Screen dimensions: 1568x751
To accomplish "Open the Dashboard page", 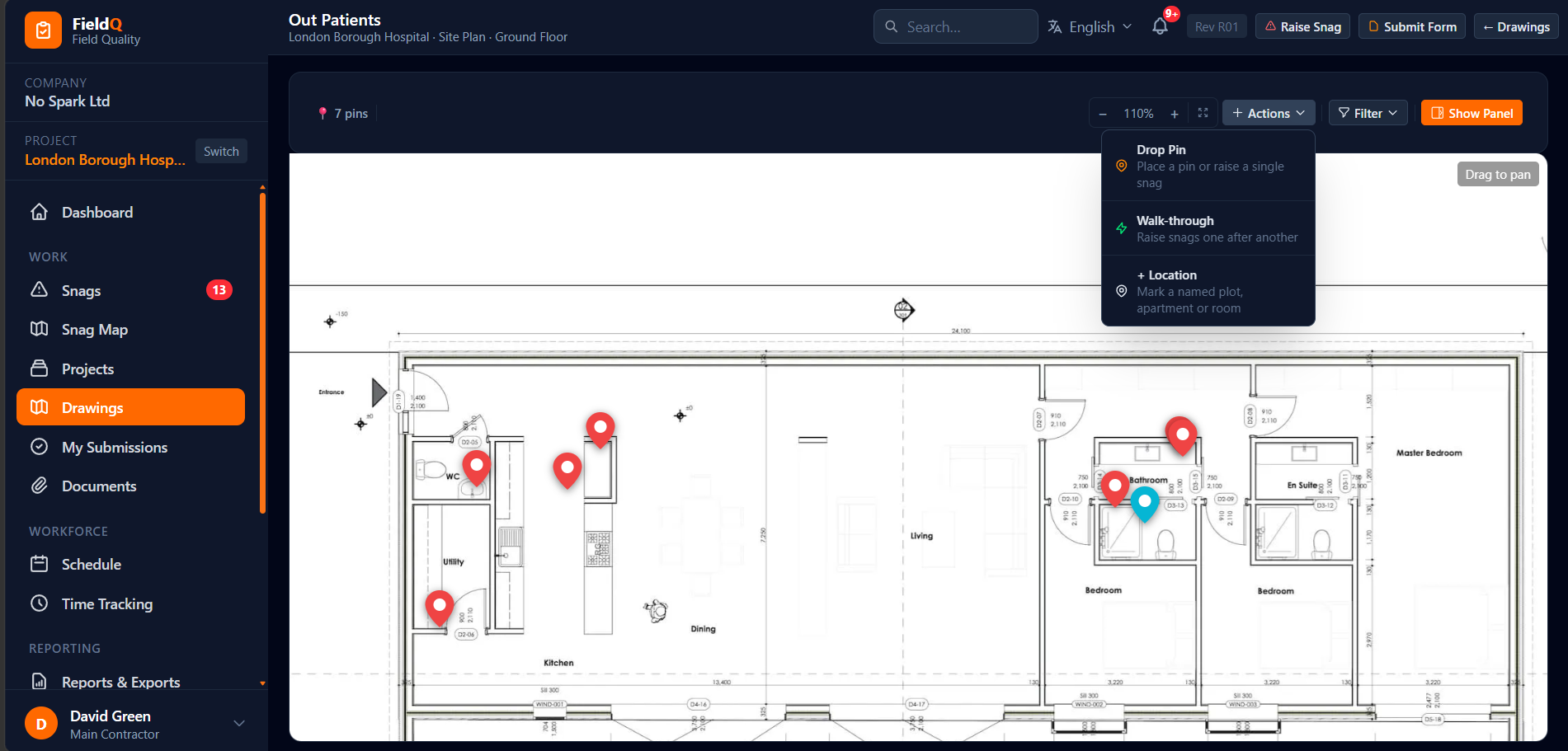I will [130, 212].
